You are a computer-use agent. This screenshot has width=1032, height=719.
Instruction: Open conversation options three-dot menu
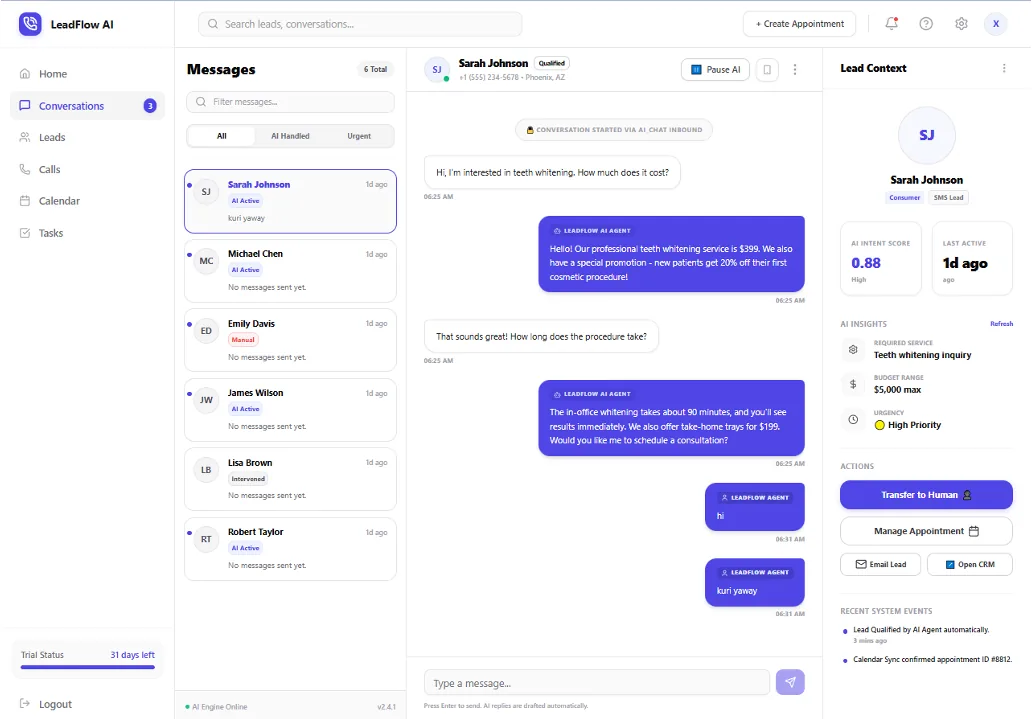(794, 69)
